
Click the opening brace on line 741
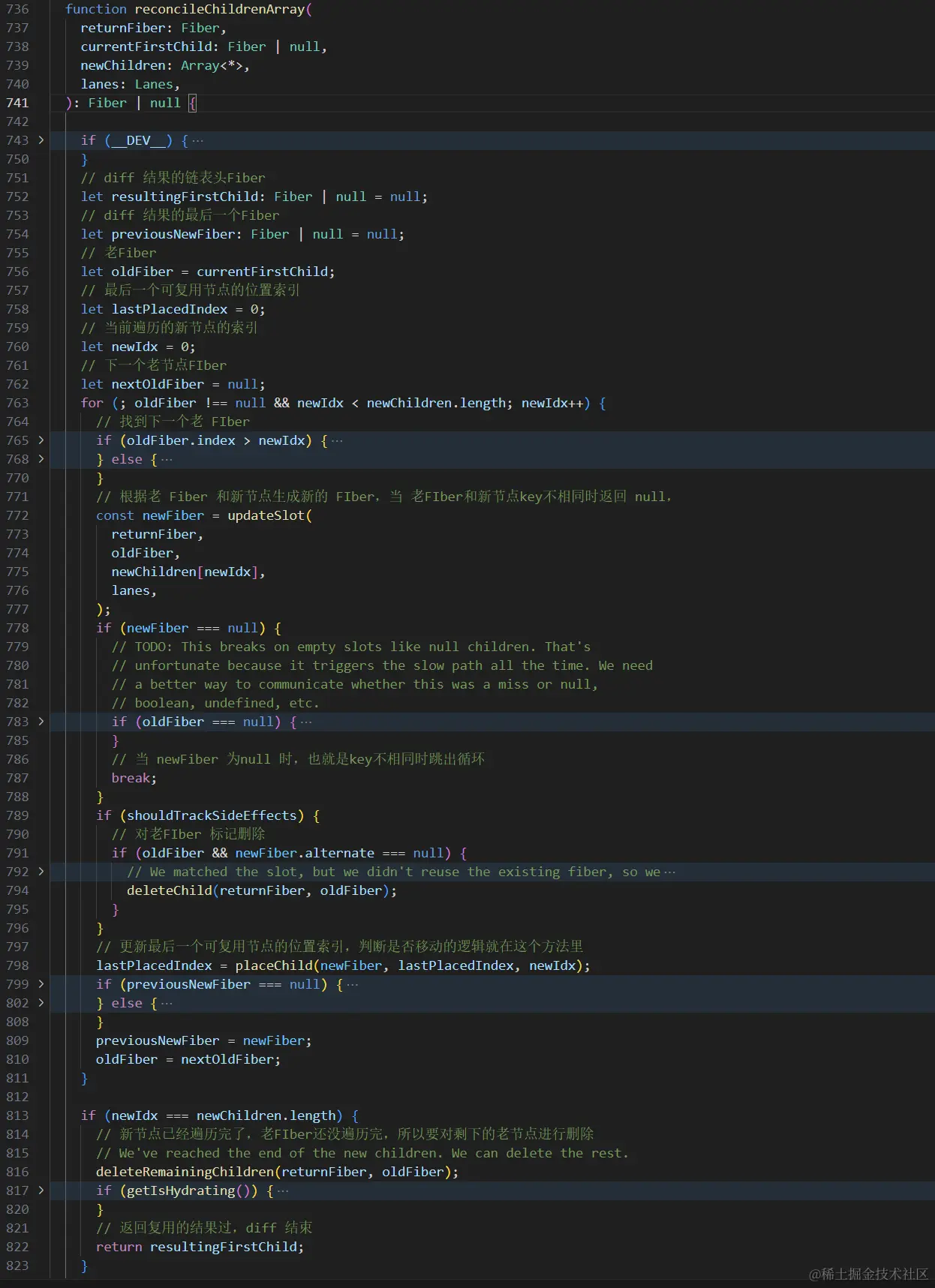point(192,103)
